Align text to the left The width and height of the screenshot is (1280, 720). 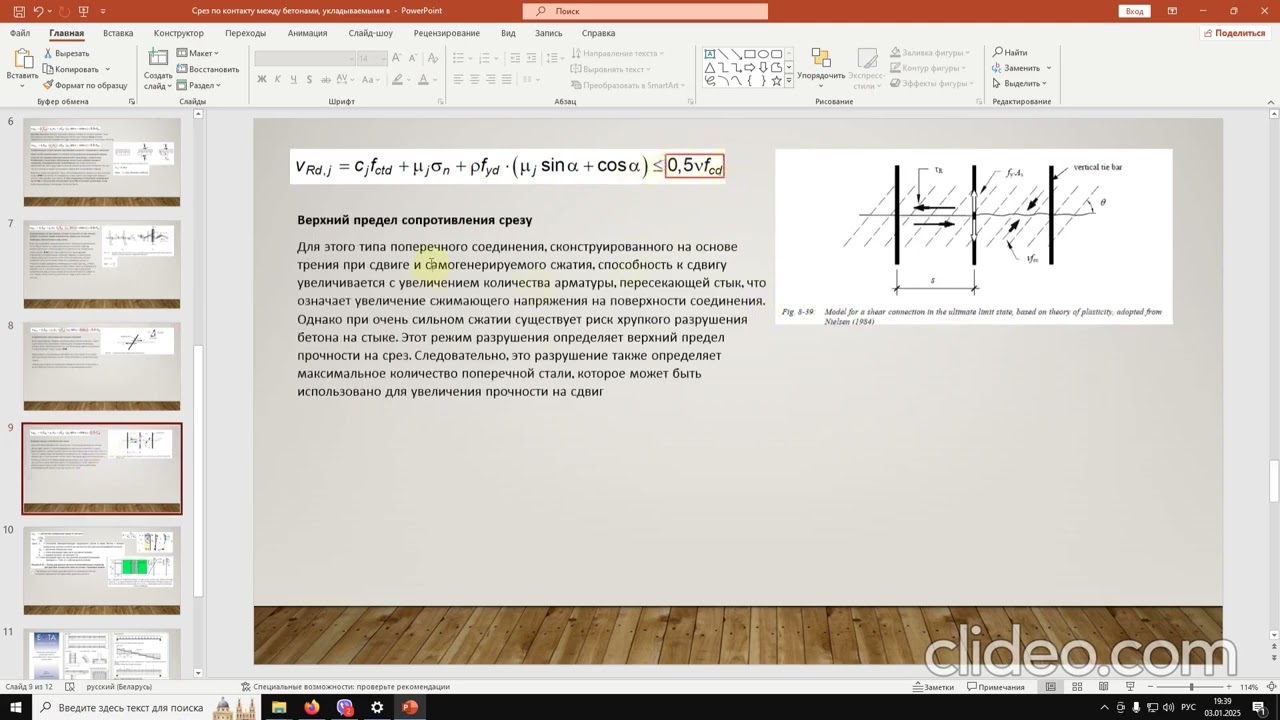pos(458,79)
